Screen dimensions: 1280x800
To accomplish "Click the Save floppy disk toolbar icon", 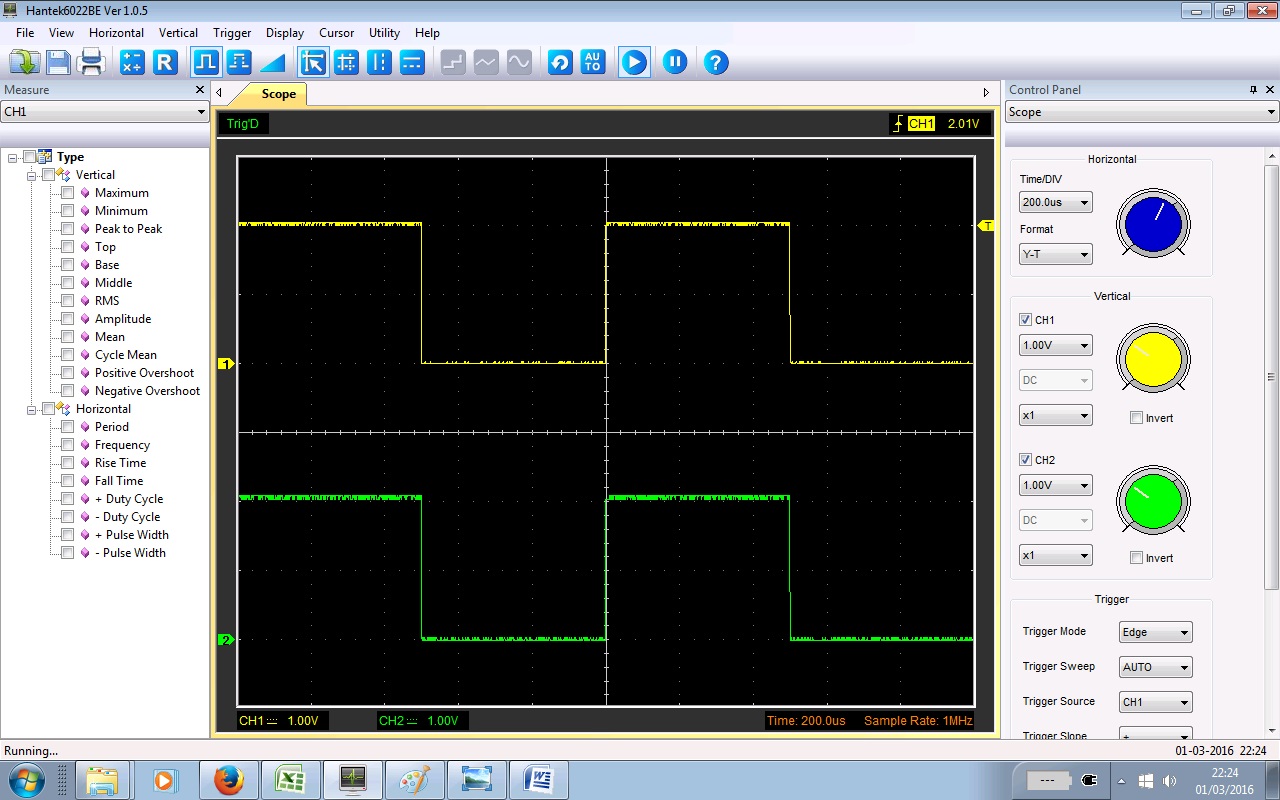I will tap(58, 62).
